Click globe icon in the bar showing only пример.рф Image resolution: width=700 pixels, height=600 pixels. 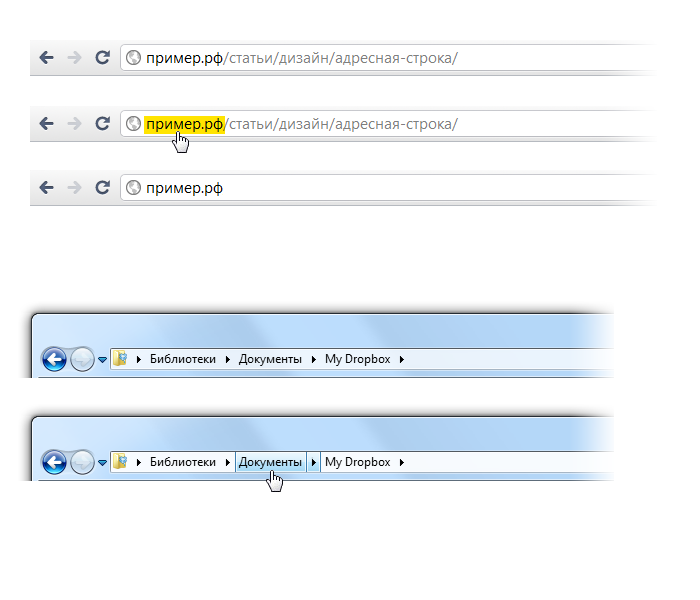tap(132, 187)
